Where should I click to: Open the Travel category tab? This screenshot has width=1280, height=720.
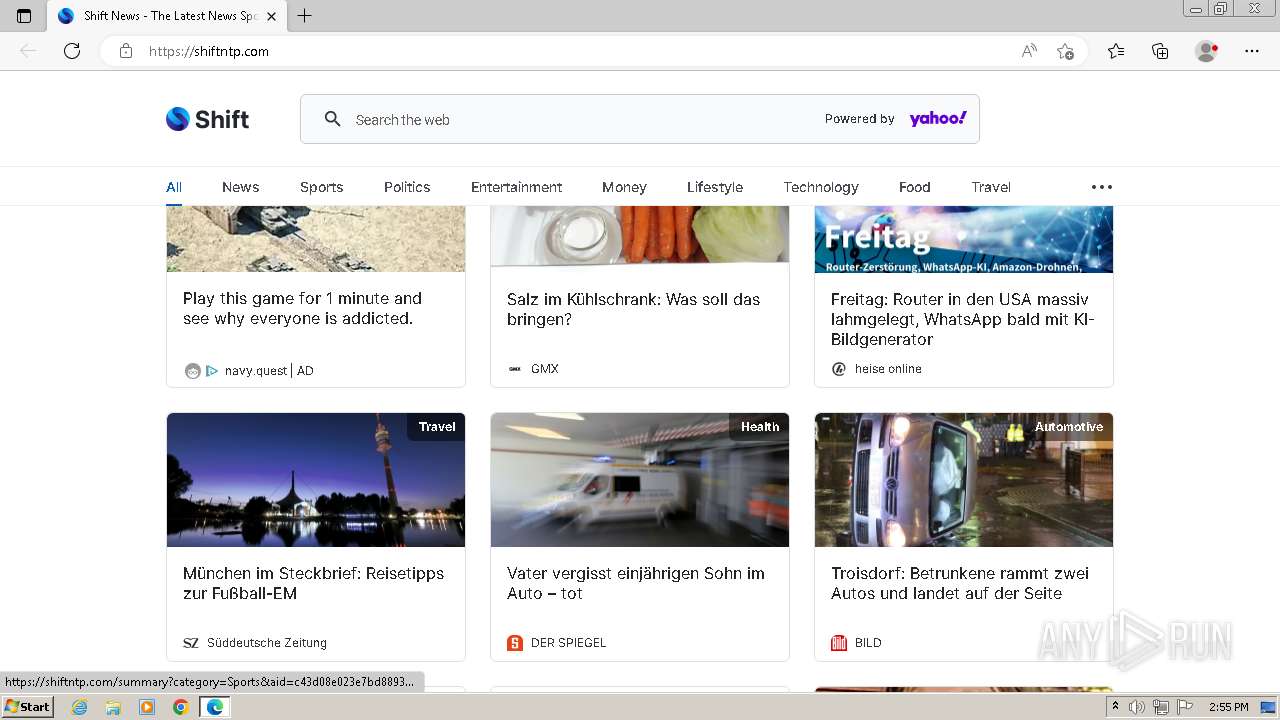991,187
